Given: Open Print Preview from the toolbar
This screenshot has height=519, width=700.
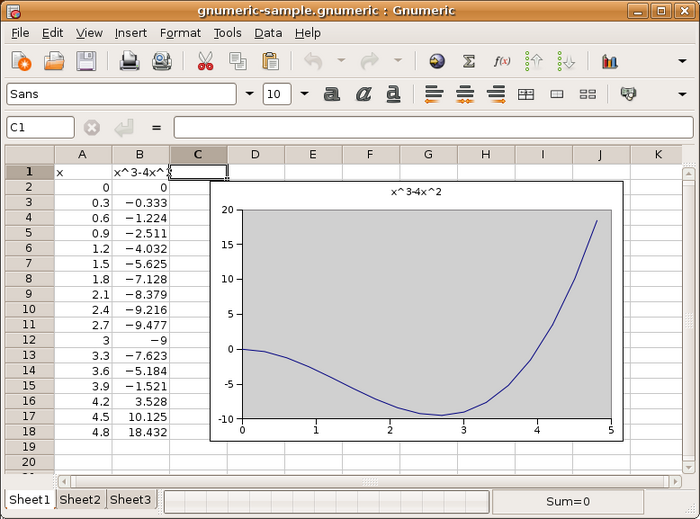Looking at the screenshot, I should coord(162,61).
